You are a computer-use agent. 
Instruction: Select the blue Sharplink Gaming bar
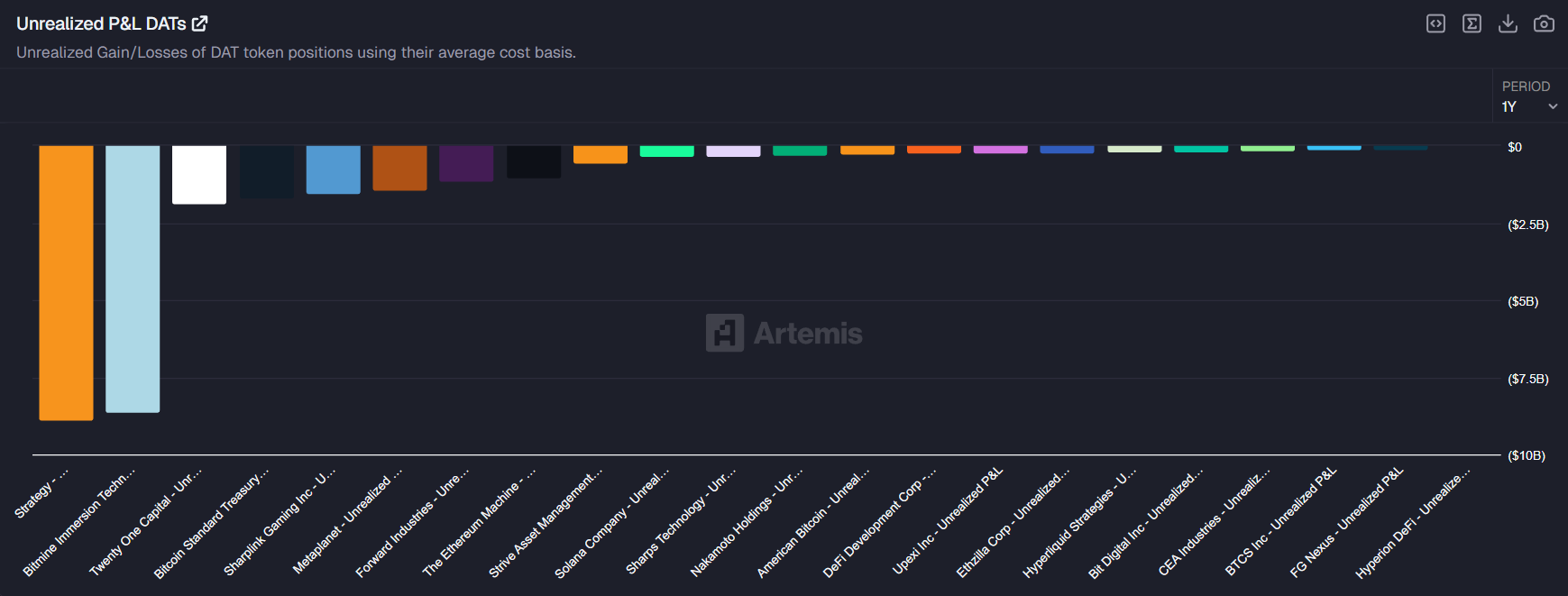(333, 170)
